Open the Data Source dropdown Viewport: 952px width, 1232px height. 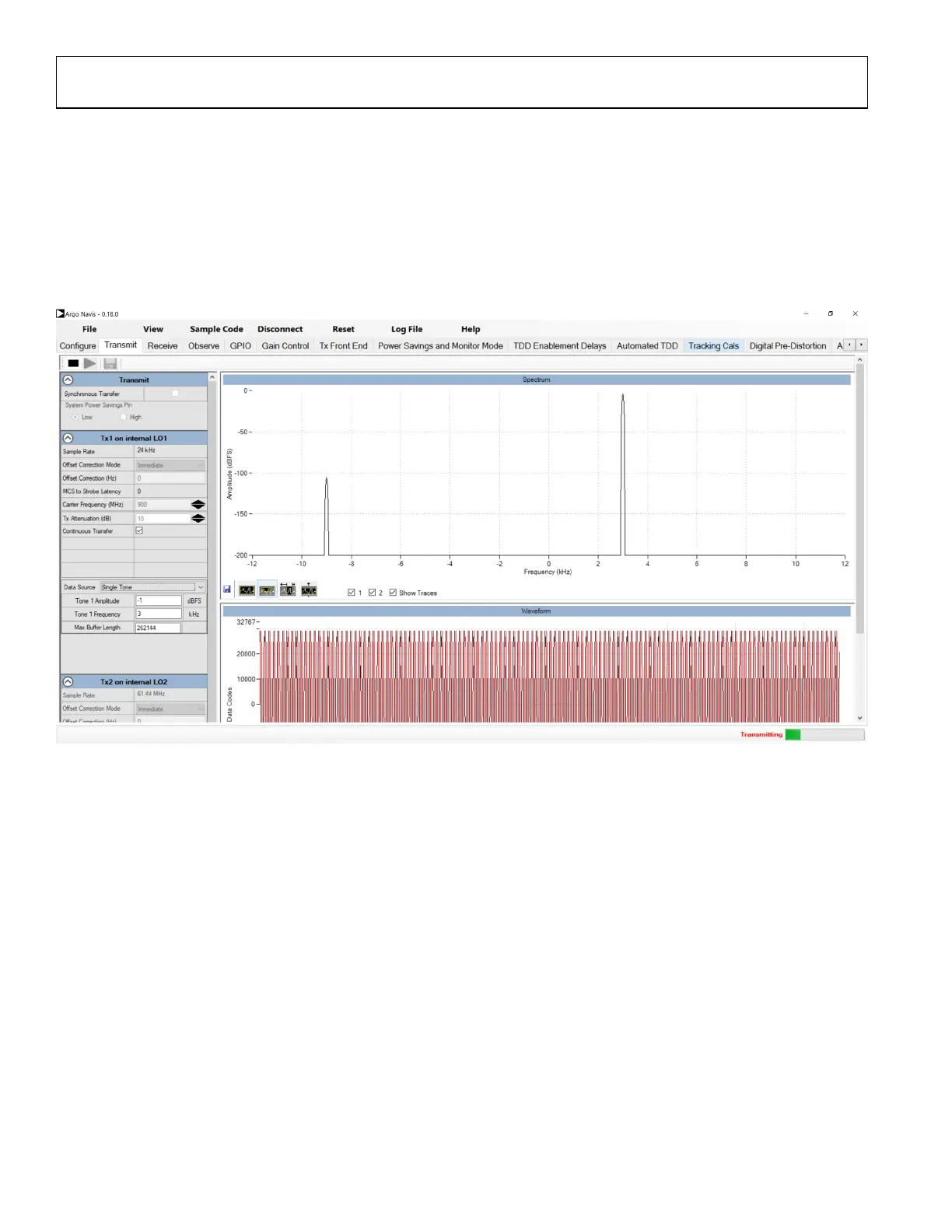click(x=152, y=587)
